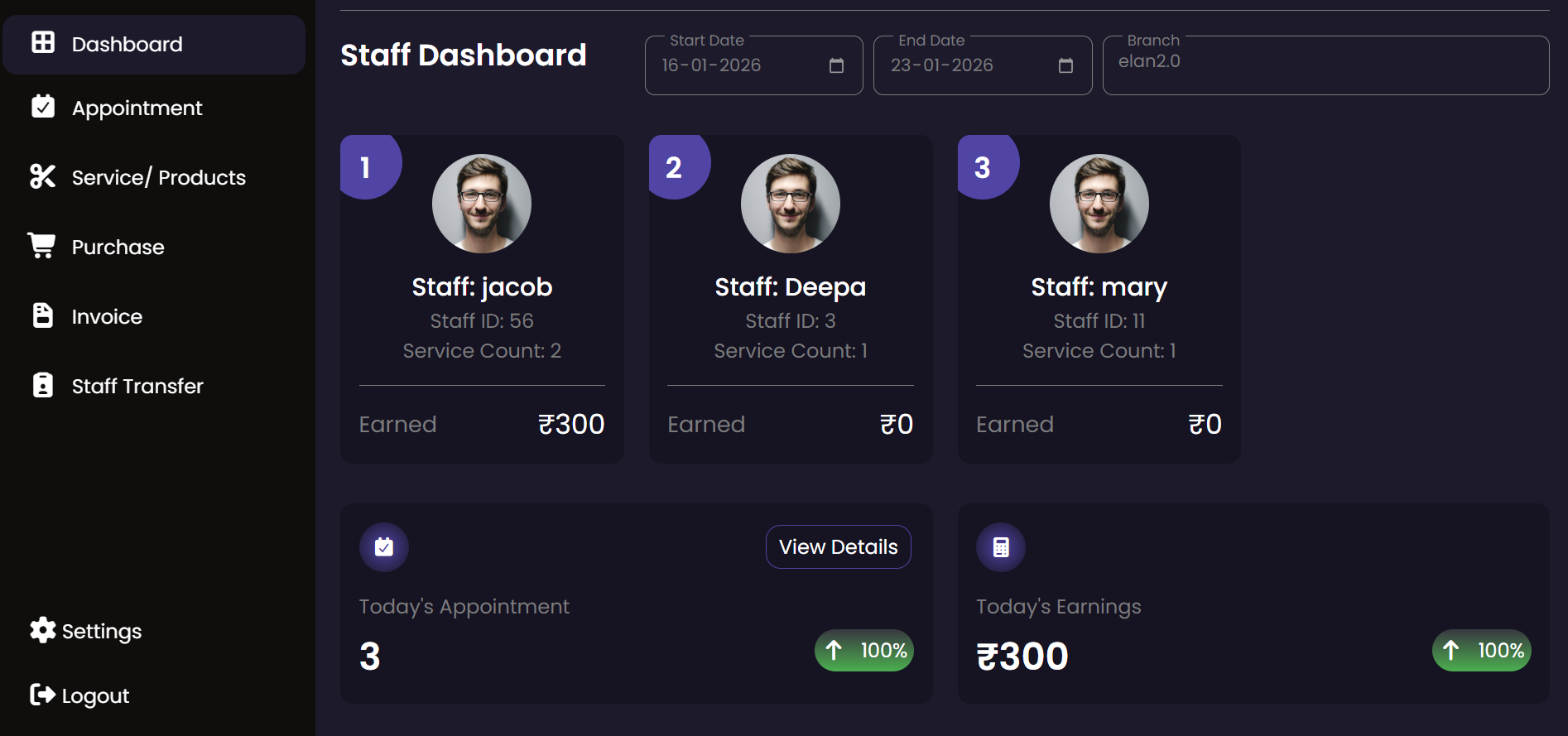Viewport: 1568px width, 736px height.
Task: Click the Dashboard grid icon in sidebar
Action: coord(43,42)
